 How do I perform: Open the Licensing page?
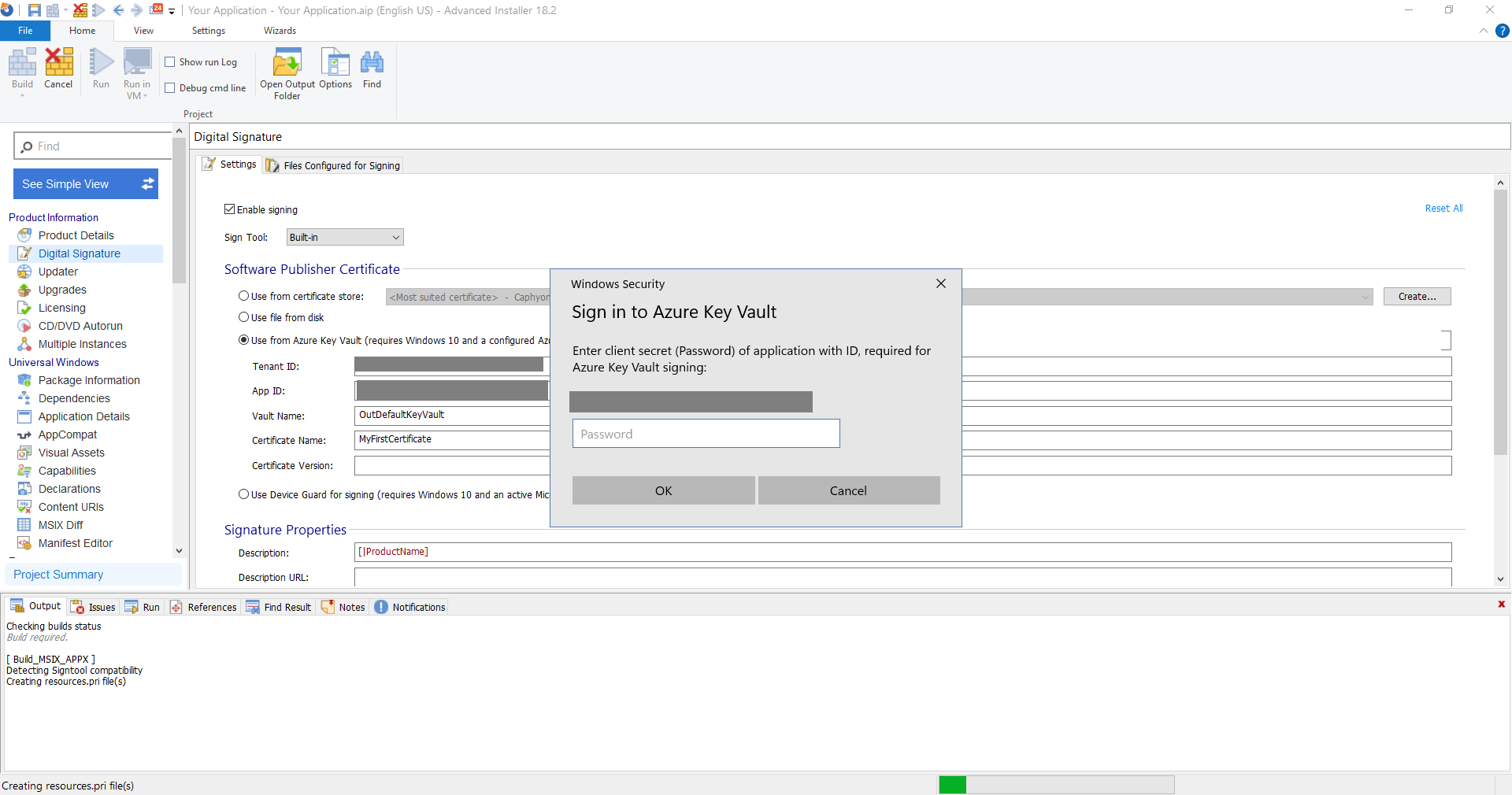click(62, 308)
